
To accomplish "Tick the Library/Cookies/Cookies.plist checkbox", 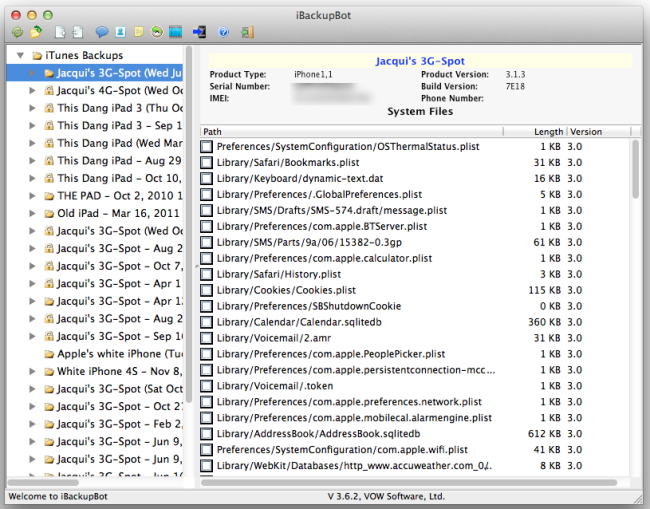I will coord(207,290).
